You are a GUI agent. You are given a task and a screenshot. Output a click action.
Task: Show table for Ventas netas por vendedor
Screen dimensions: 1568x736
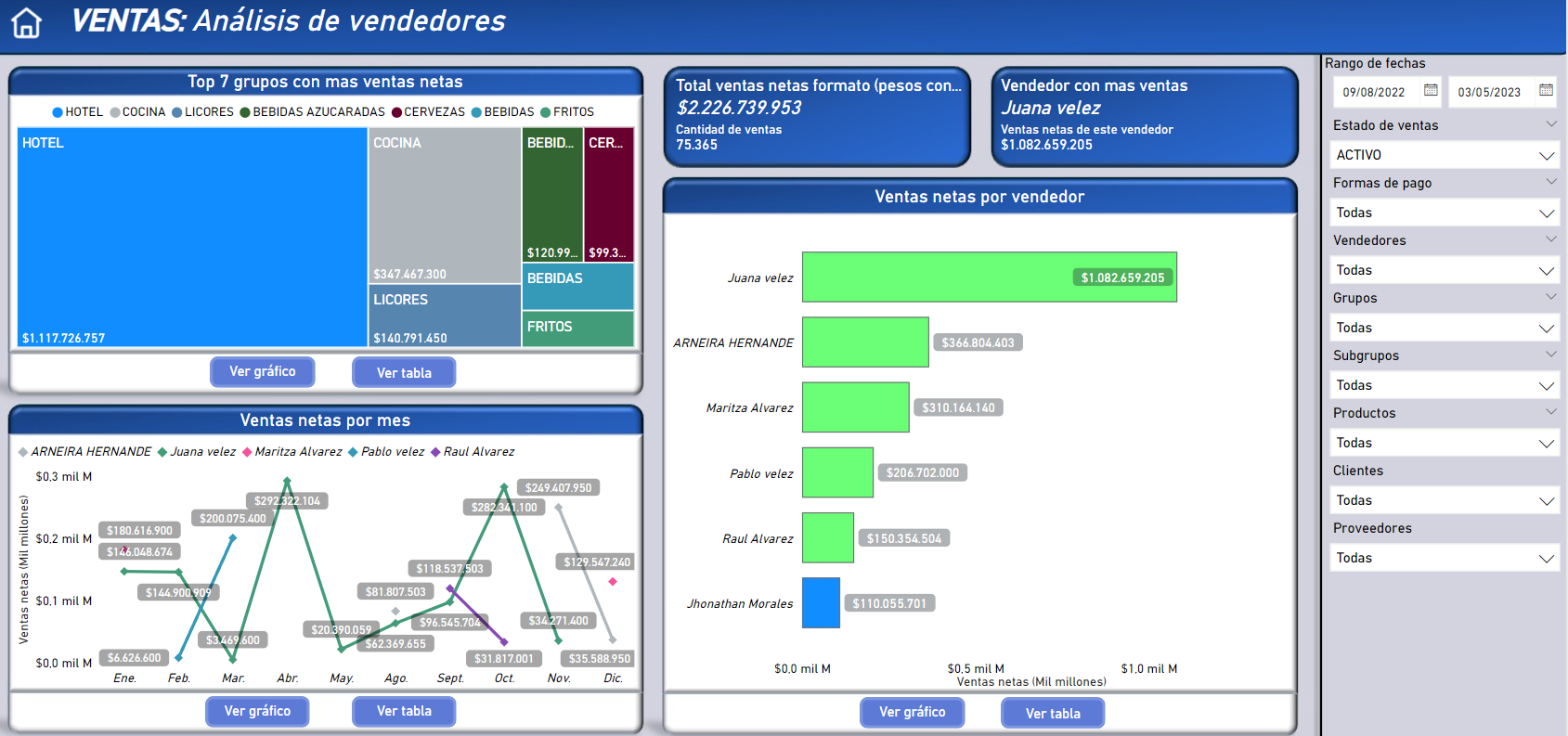click(x=1053, y=713)
